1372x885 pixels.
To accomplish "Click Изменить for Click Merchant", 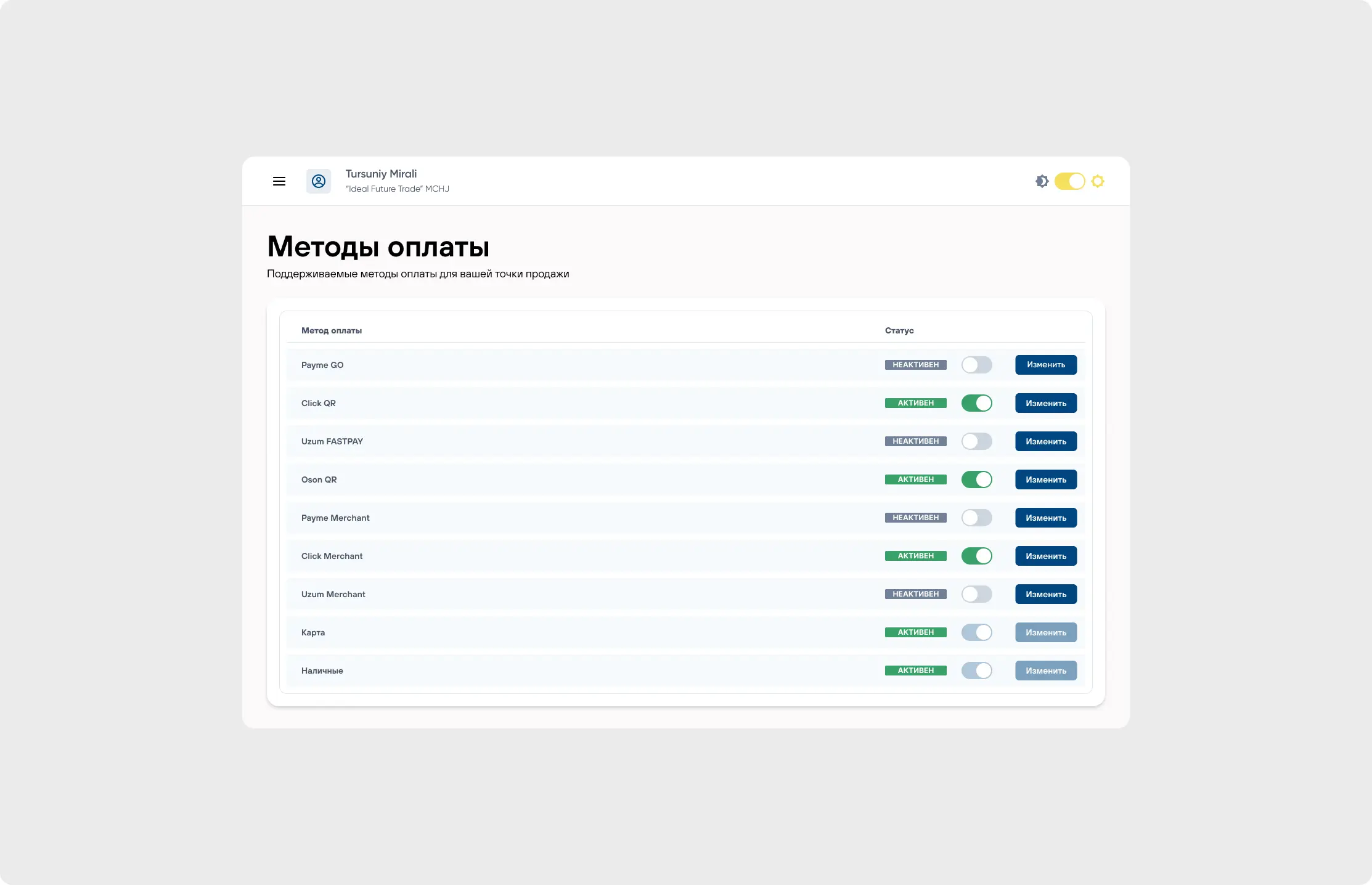I will point(1046,556).
